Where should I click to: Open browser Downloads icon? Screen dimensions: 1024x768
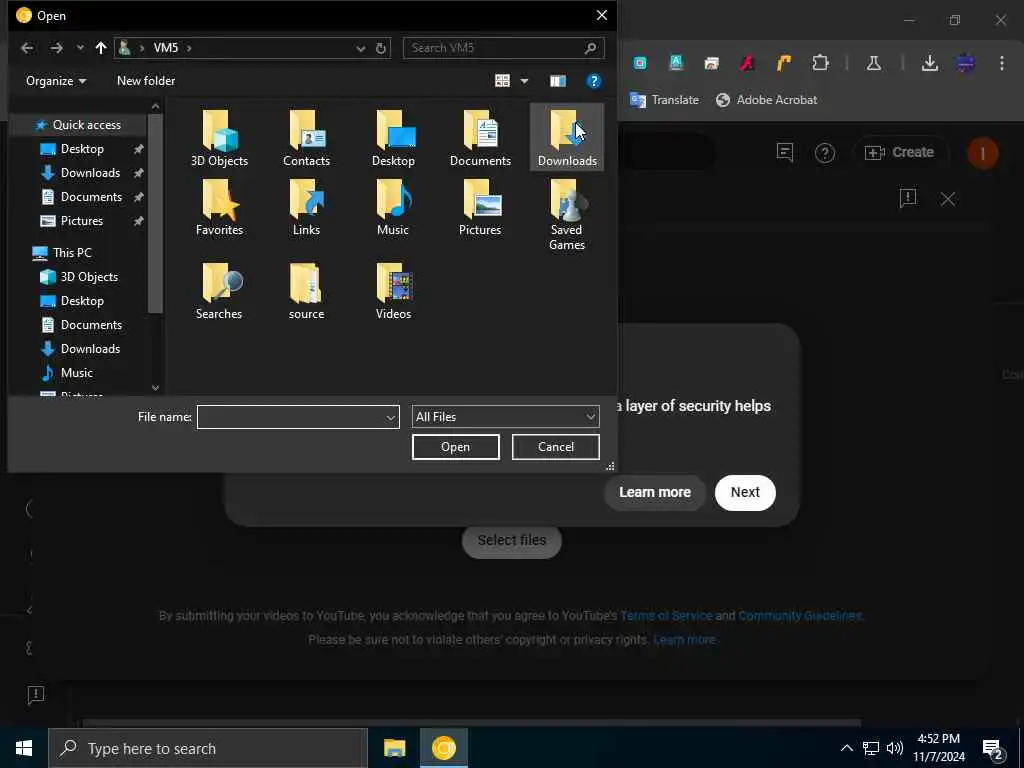[x=929, y=63]
